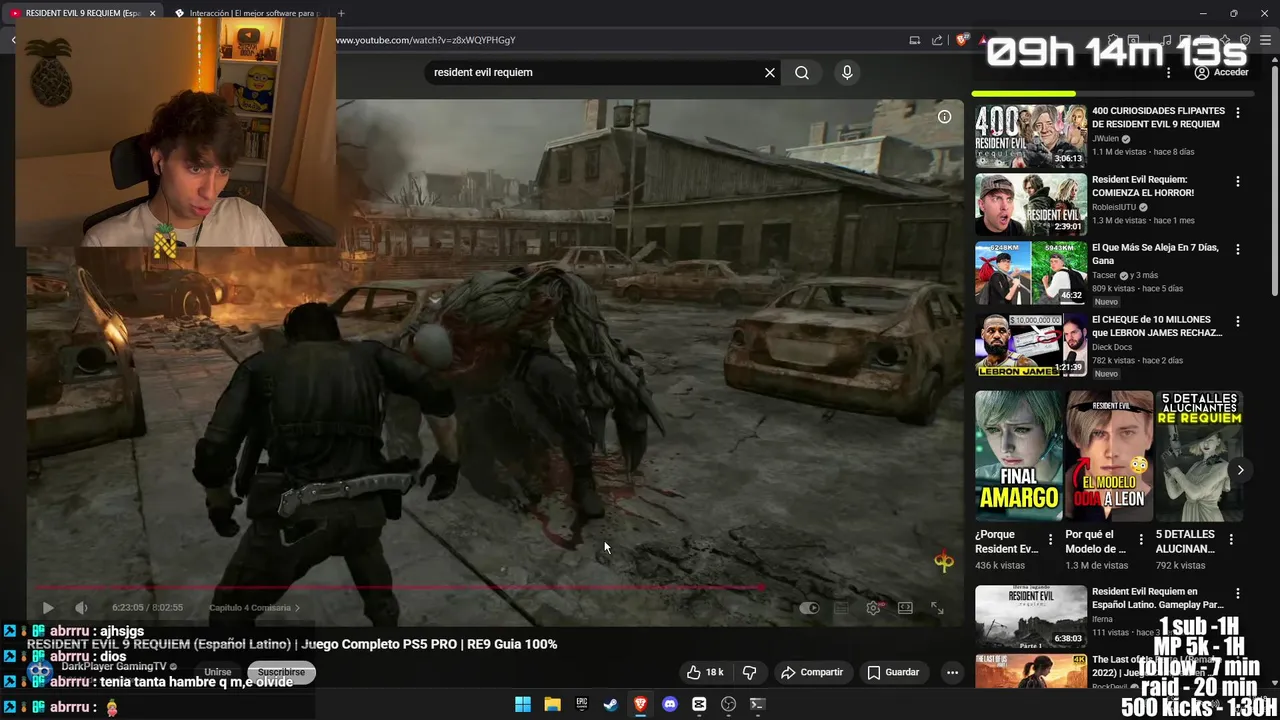This screenshot has width=1280, height=720.
Task: Open 'El Que Más Se Aleja En 7 Días' thumbnail
Action: coord(1030,272)
